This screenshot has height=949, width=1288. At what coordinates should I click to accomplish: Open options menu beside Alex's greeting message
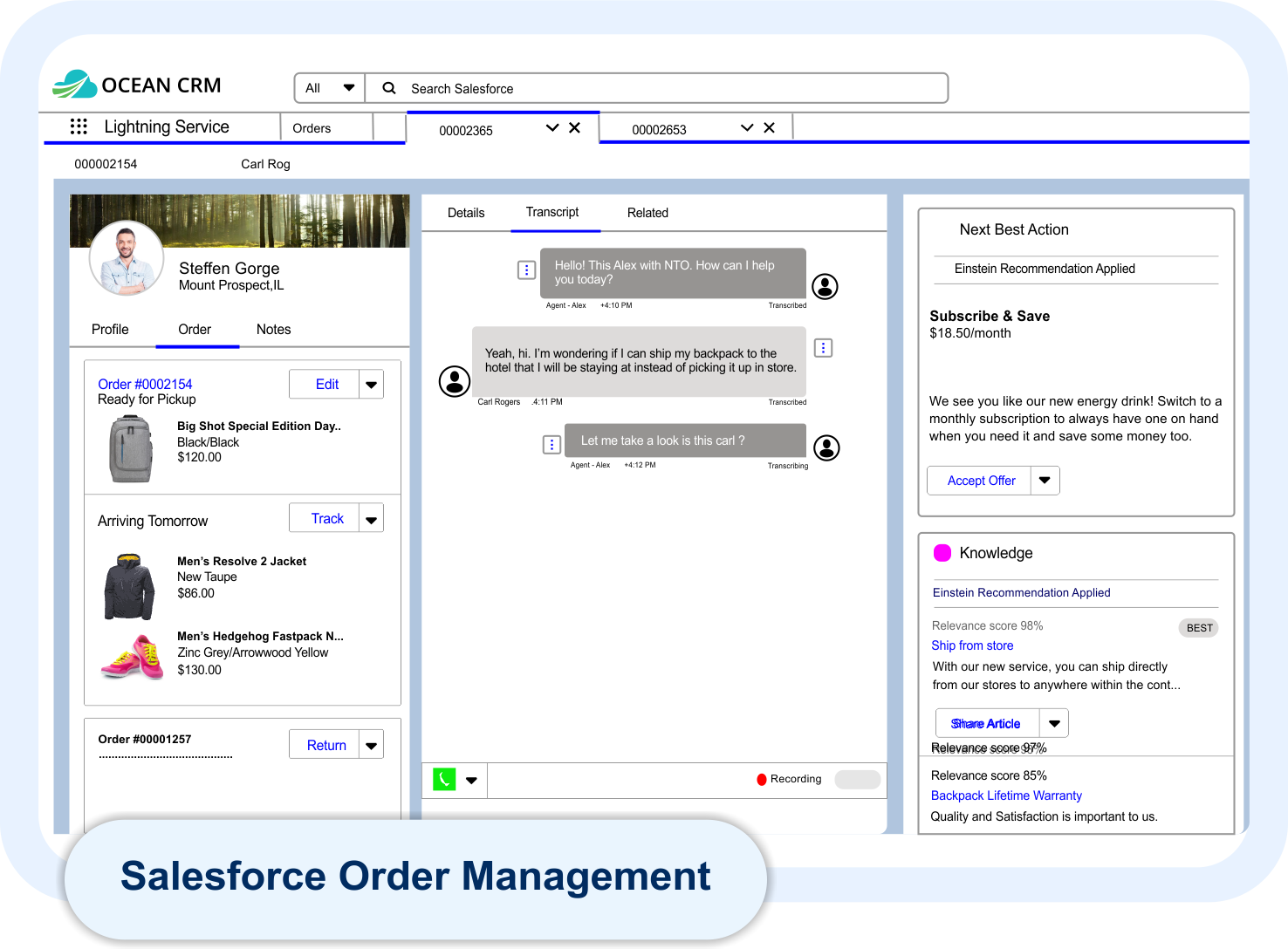point(526,270)
